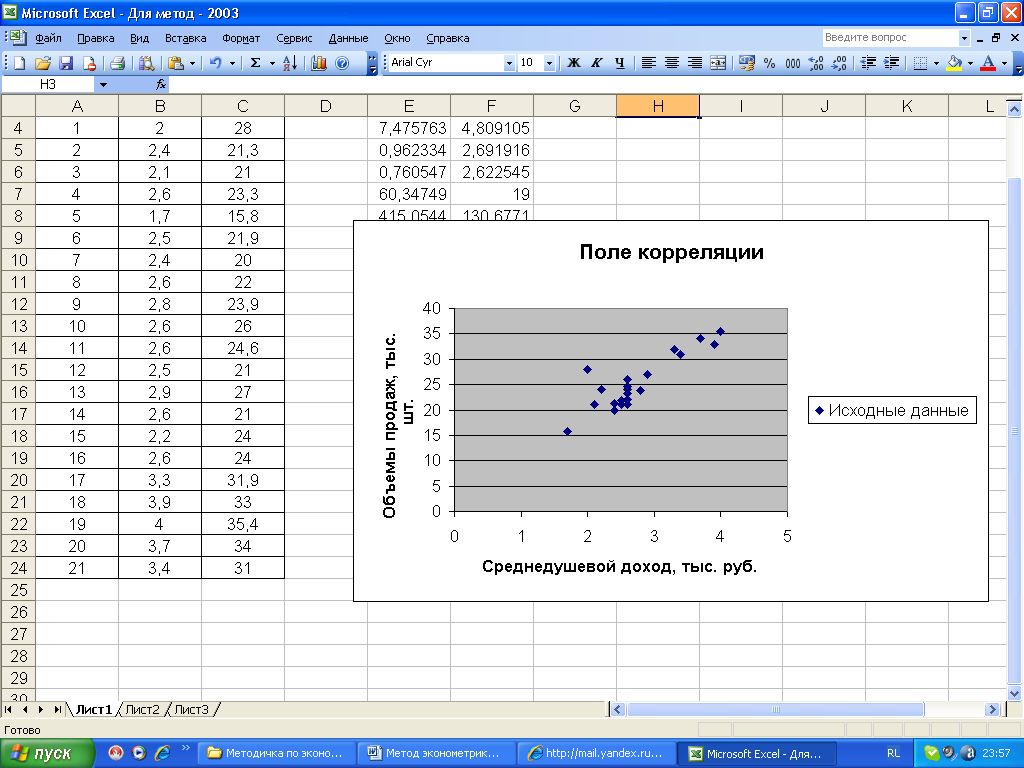The image size is (1024, 768).
Task: Click the H3 Name Box field
Action: coord(48,84)
